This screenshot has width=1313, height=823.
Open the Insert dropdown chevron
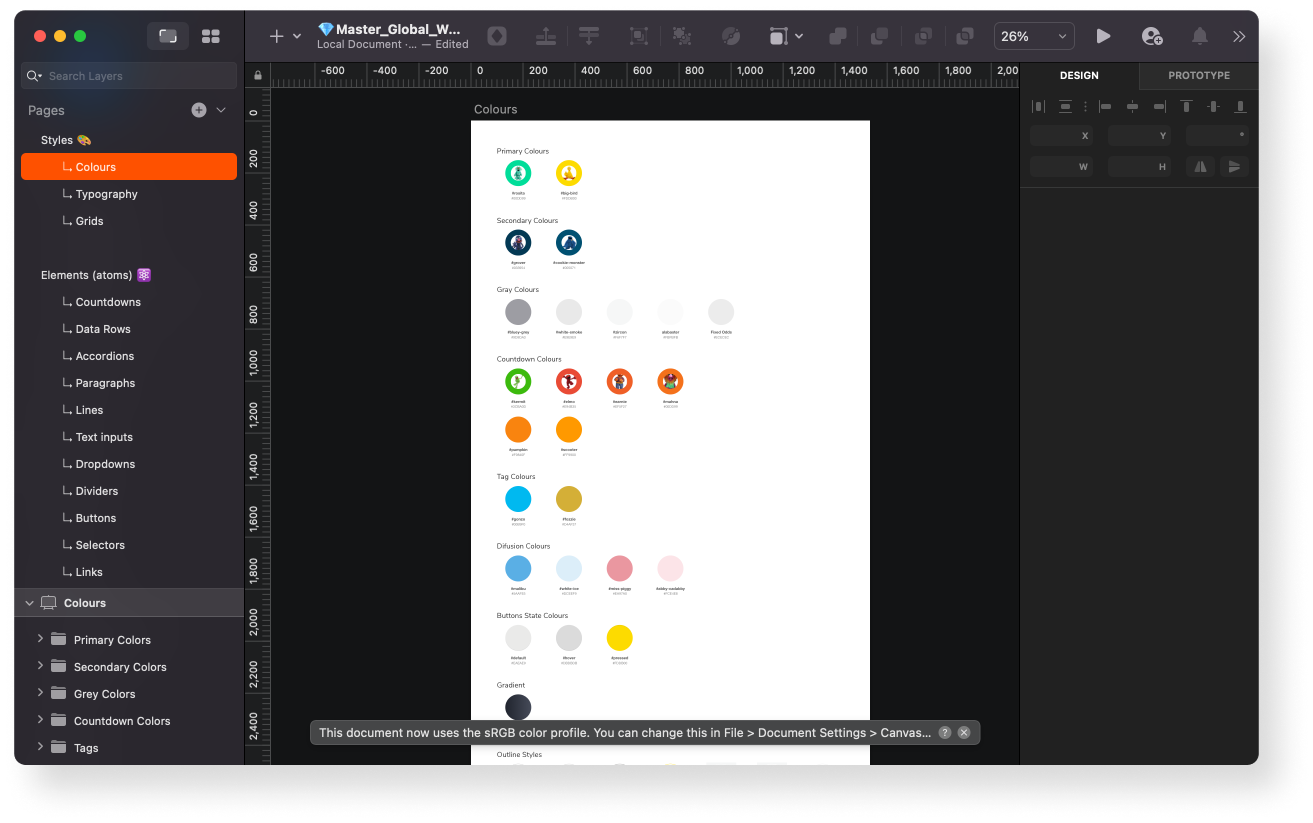click(x=297, y=36)
